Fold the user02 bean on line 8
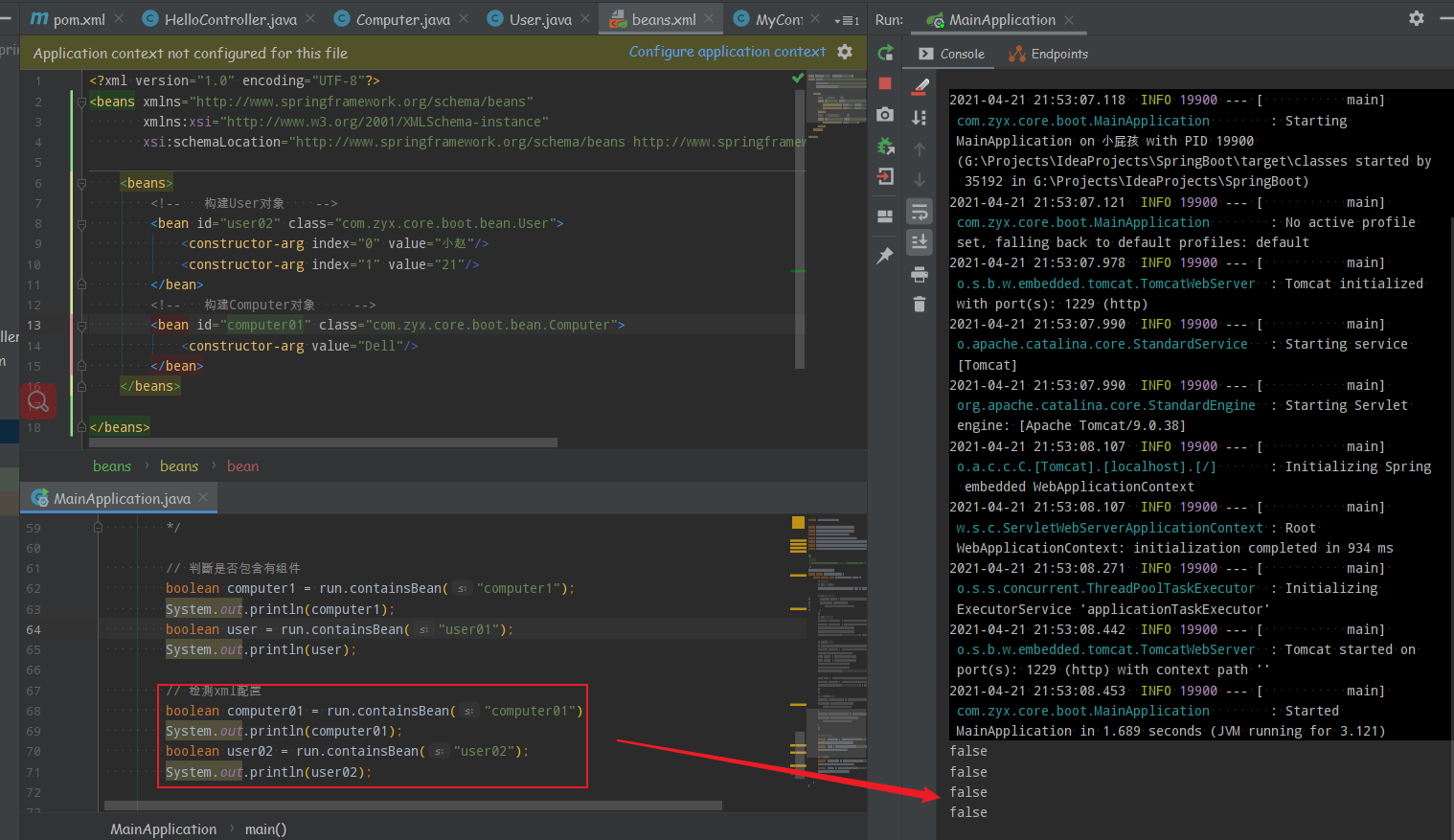This screenshot has height=840, width=1454. pyautogui.click(x=81, y=223)
